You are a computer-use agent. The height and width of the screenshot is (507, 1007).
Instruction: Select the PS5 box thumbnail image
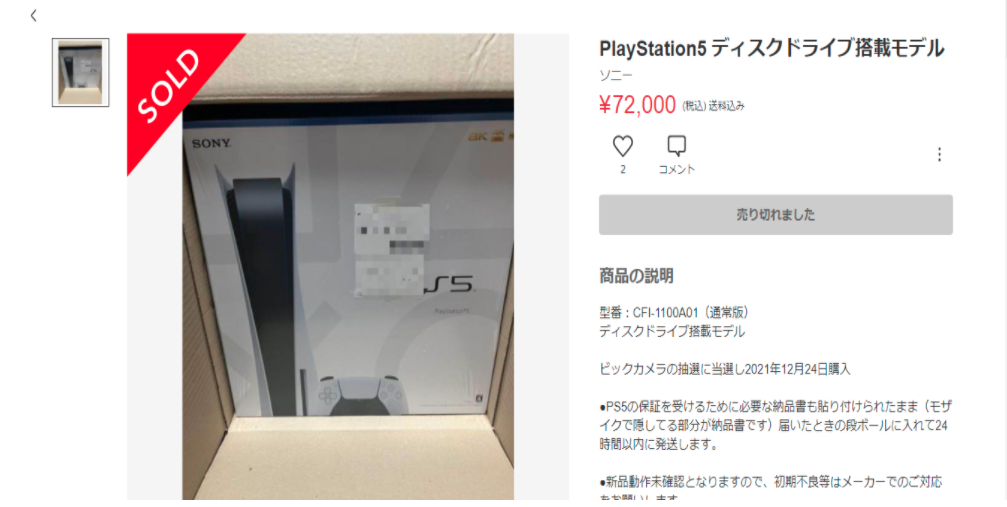point(80,73)
